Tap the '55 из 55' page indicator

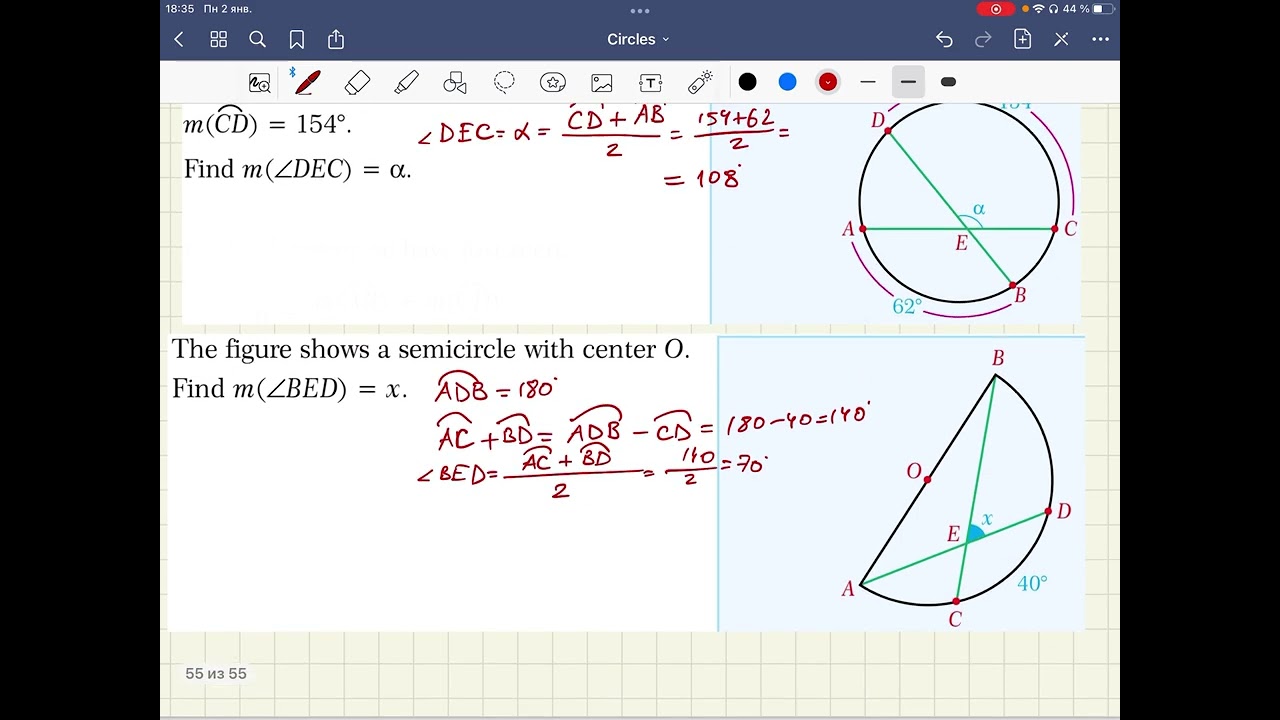click(x=216, y=674)
